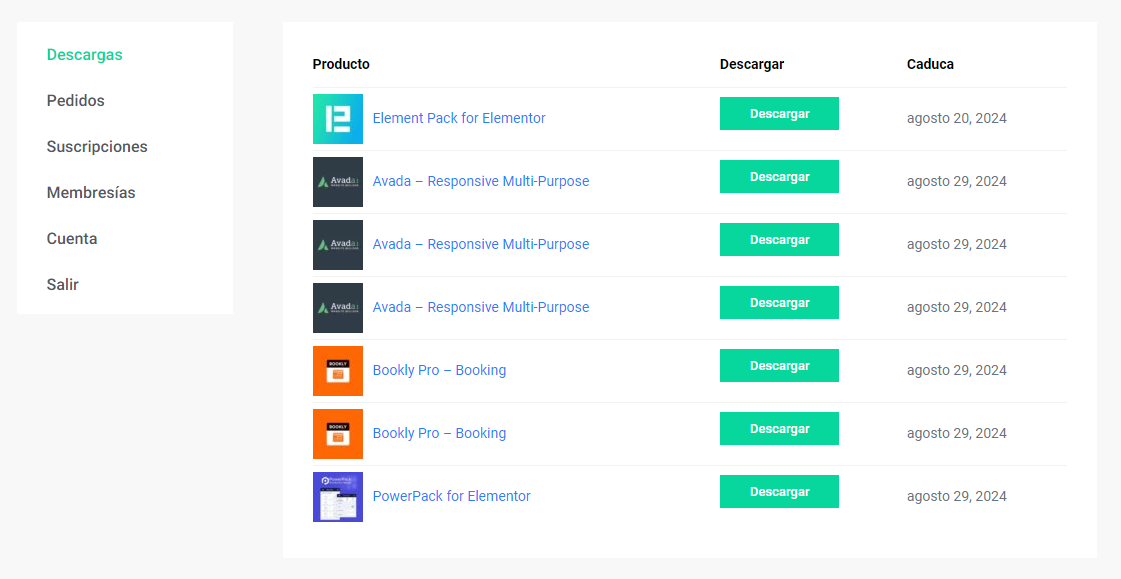This screenshot has width=1121, height=579.
Task: Click Descargar in the first Bookly Pro row
Action: (779, 365)
